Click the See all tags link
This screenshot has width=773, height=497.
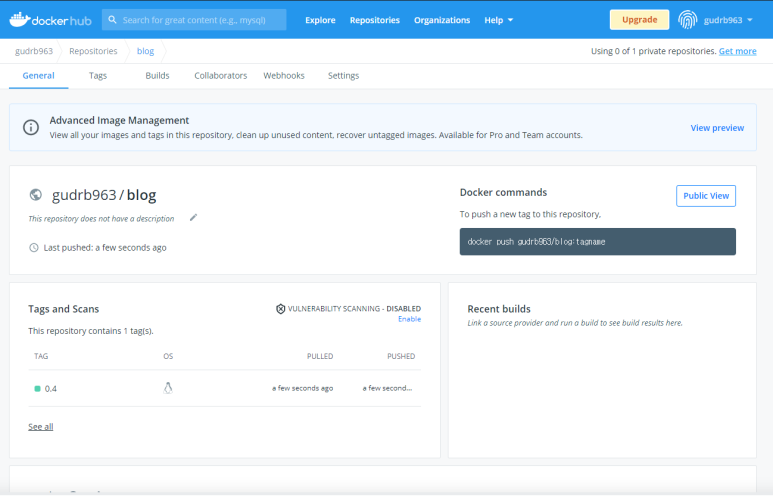pos(40,426)
